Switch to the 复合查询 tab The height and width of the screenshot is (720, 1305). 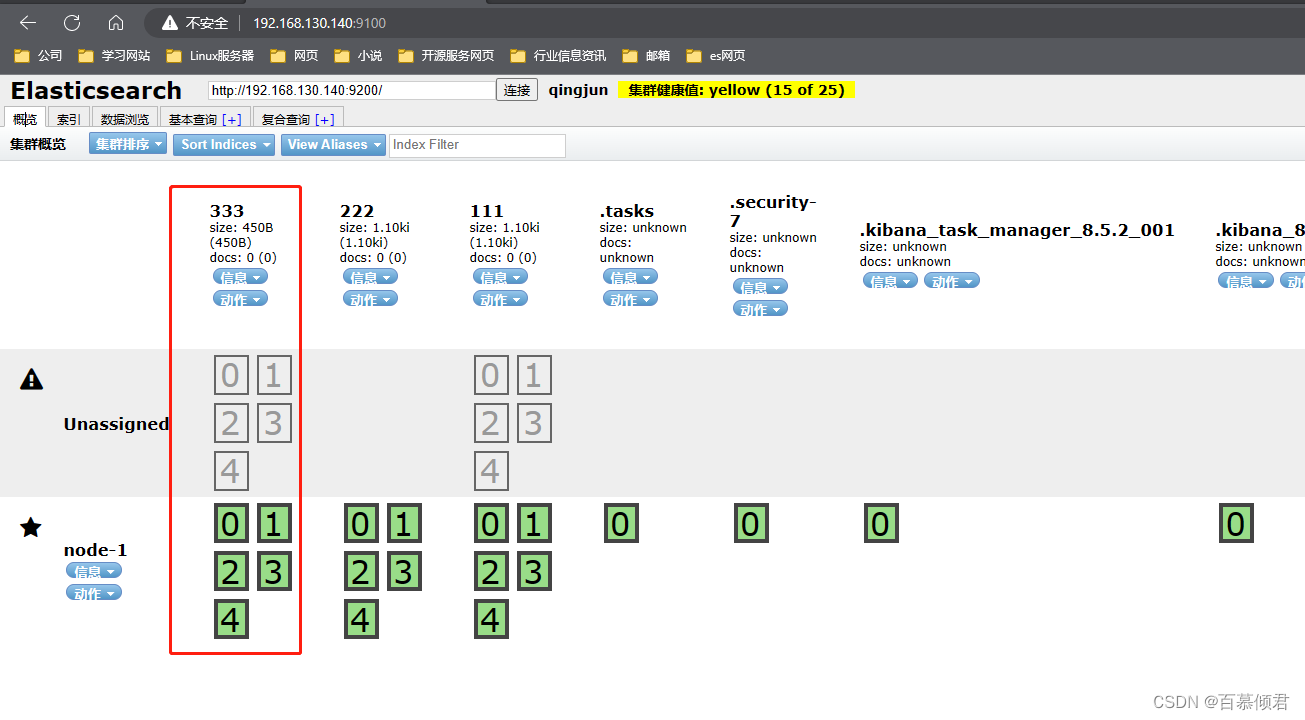286,119
